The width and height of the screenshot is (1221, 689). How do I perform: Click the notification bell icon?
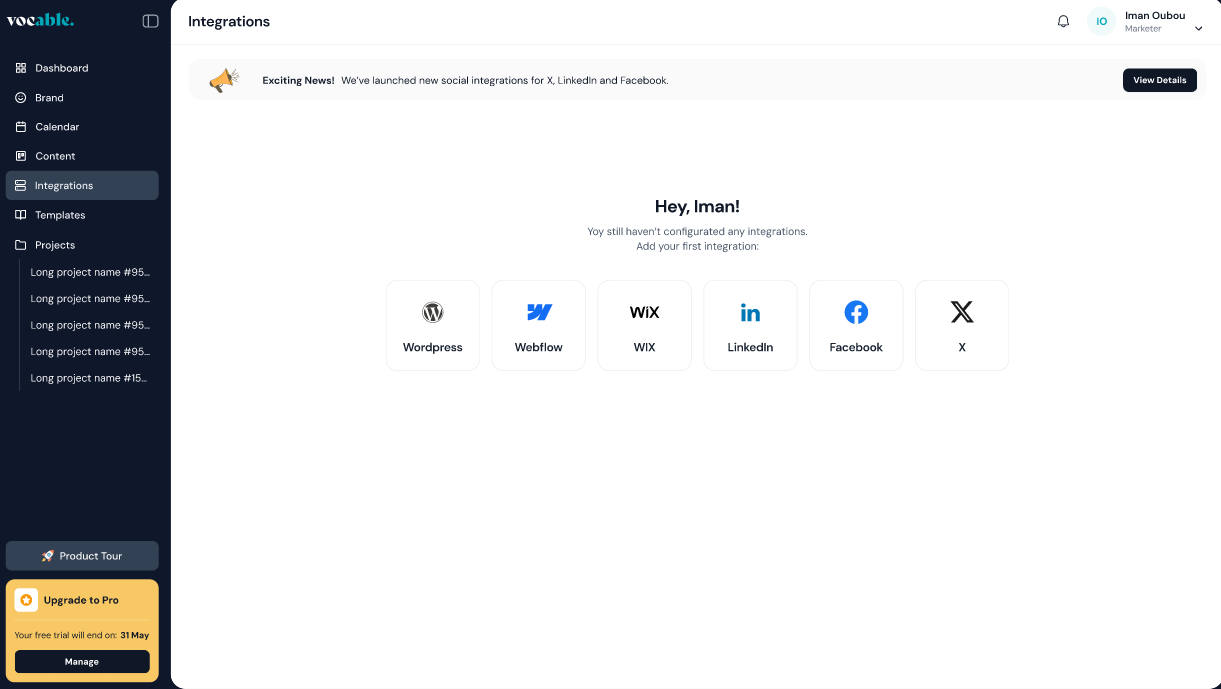pos(1063,21)
